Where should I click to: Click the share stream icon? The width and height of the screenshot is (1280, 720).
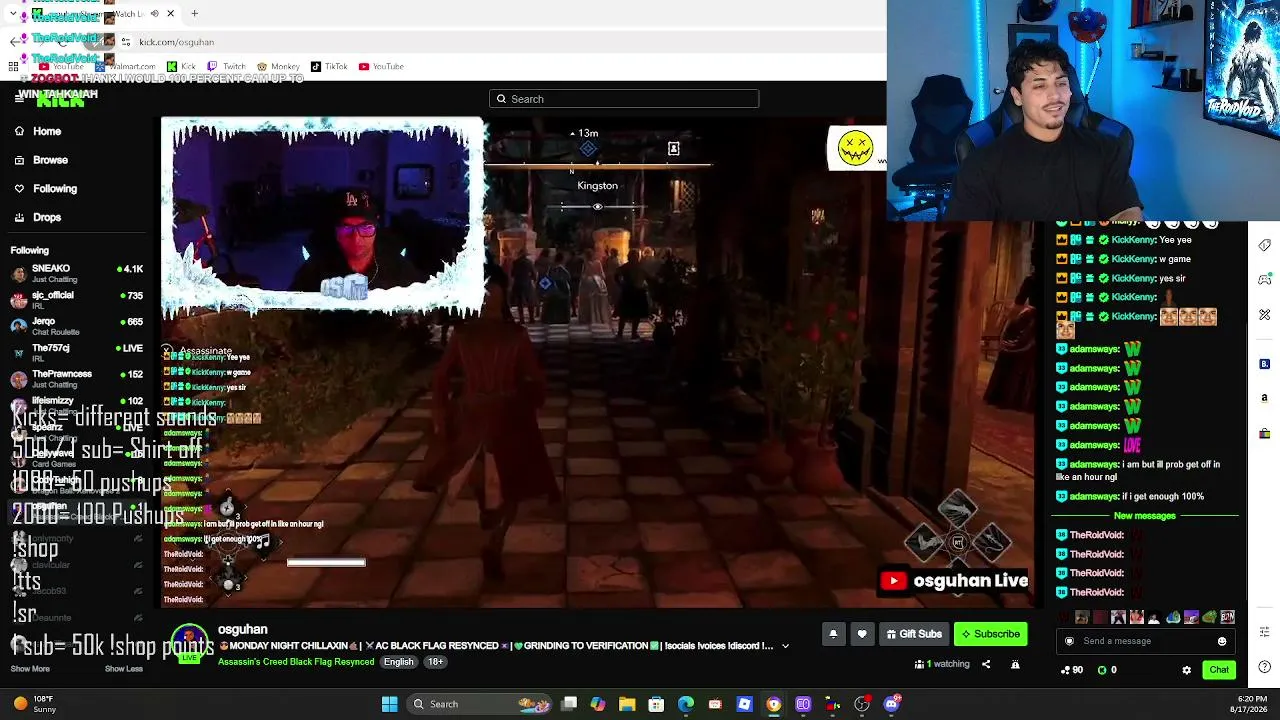986,664
